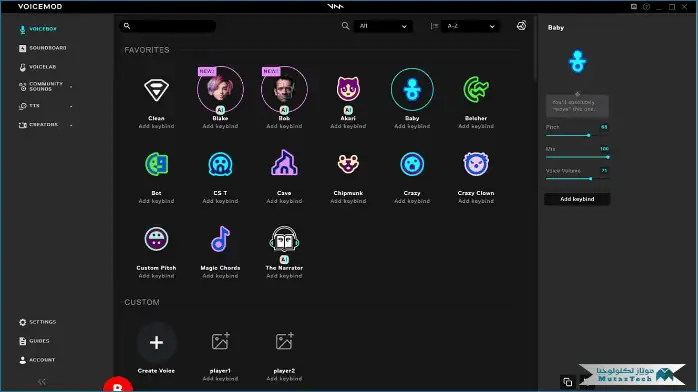This screenshot has height=392, width=698.
Task: Click the Baby pacifier icon in right panel
Action: tap(577, 61)
